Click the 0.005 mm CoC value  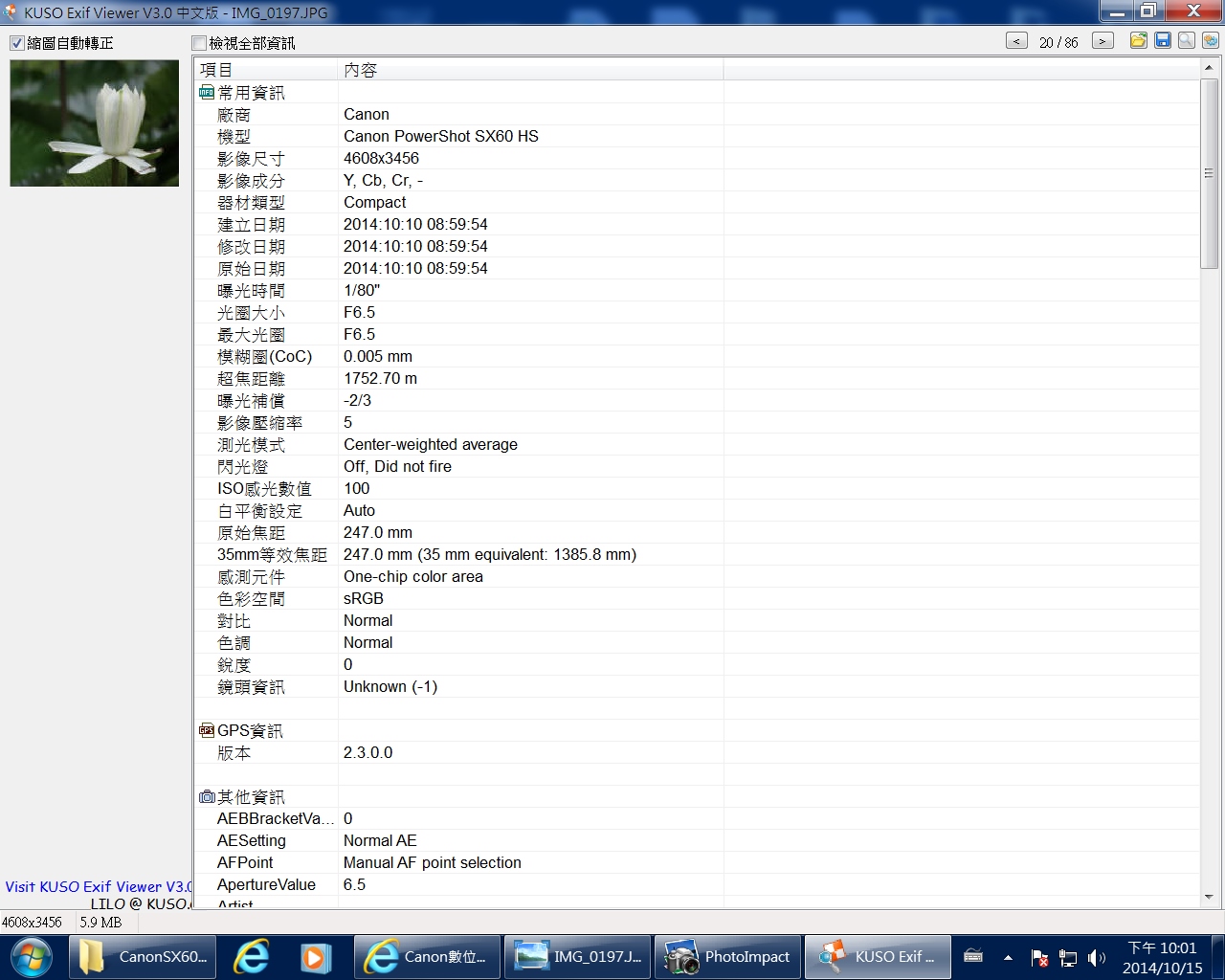pos(378,357)
